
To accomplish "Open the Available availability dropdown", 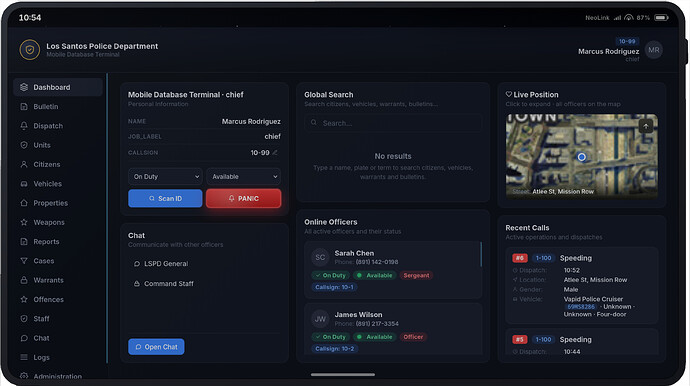I will click(x=244, y=176).
